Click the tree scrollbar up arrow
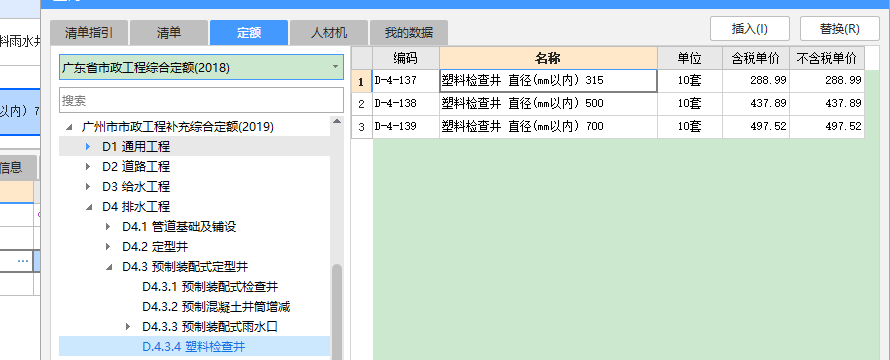The image size is (890, 360). [337, 122]
